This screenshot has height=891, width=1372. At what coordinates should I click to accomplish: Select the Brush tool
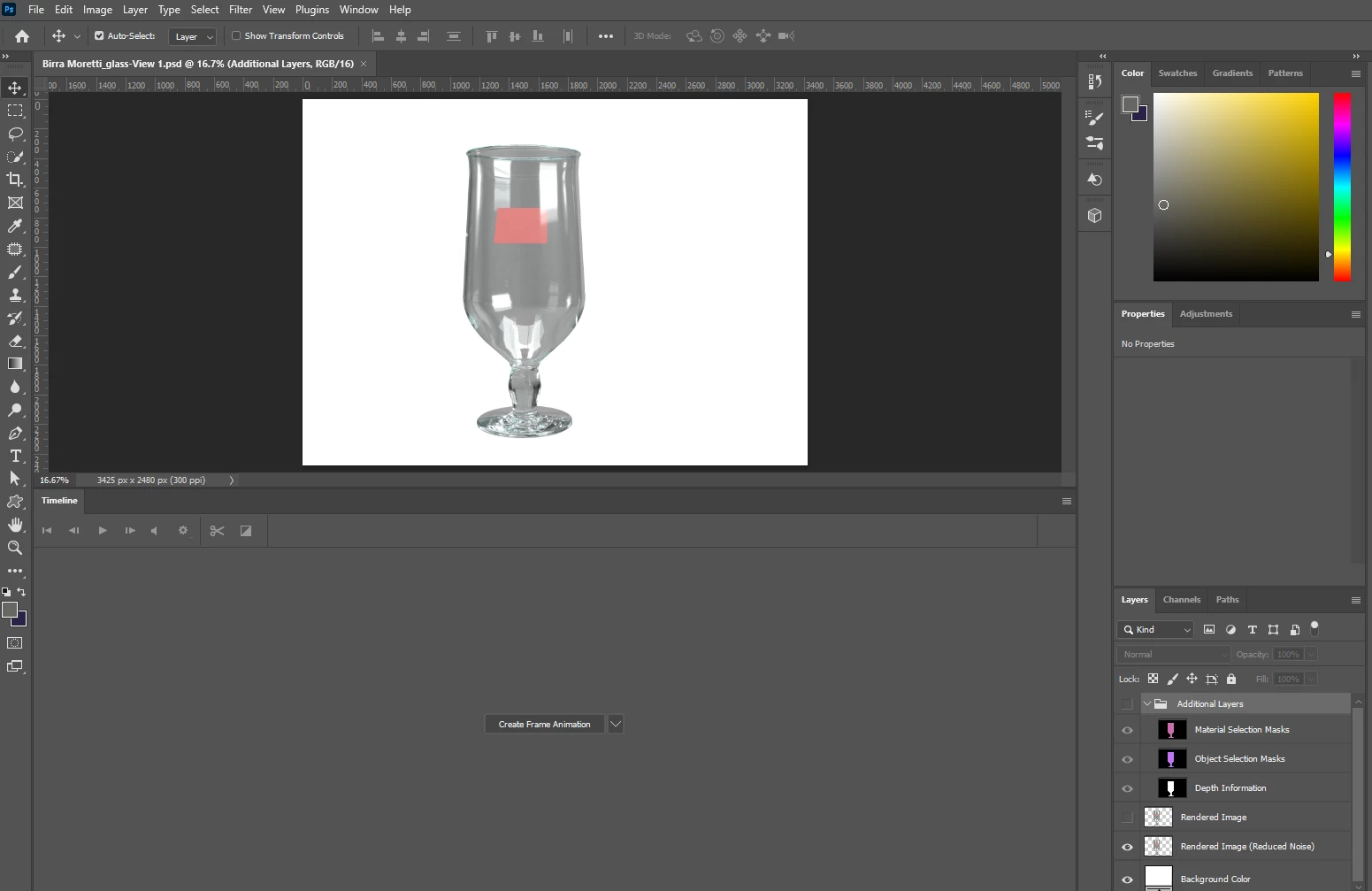pyautogui.click(x=15, y=272)
